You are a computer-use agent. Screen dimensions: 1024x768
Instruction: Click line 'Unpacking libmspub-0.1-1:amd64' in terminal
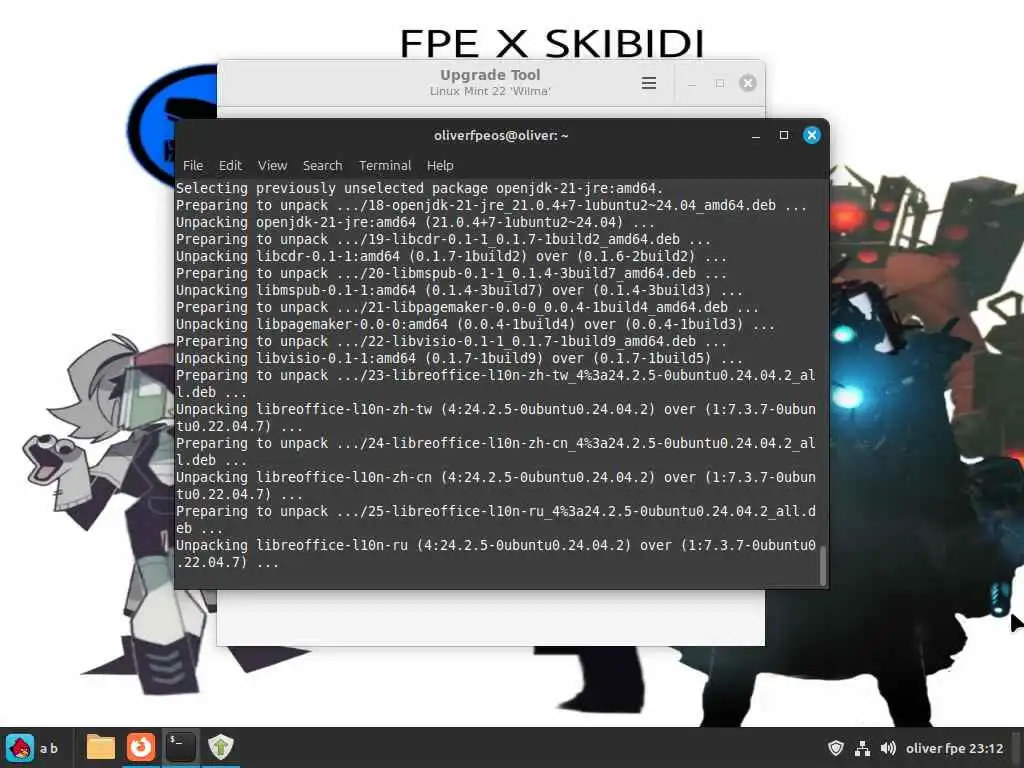pyautogui.click(x=459, y=290)
